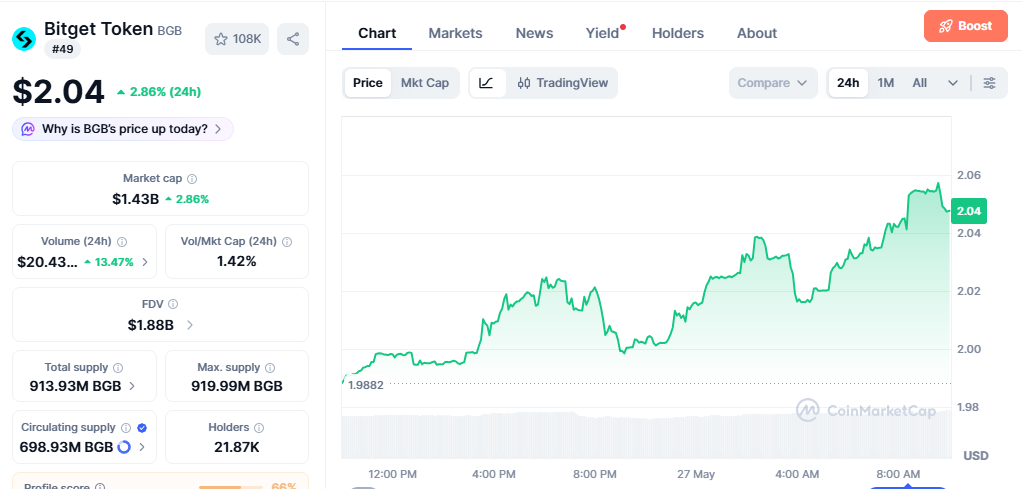The height and width of the screenshot is (489, 1022).
Task: Open the Holders tab
Action: (678, 33)
